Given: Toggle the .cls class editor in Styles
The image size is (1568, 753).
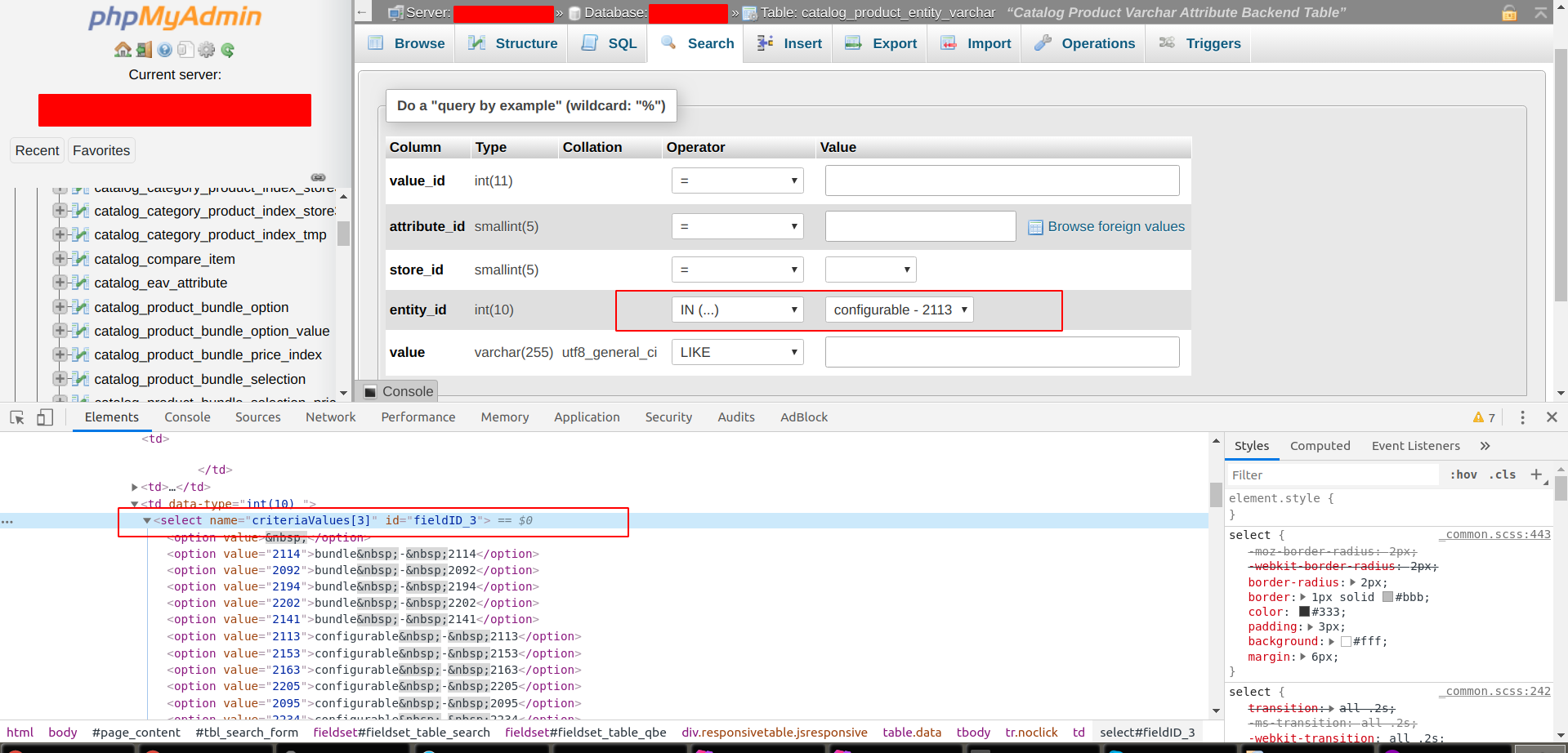Looking at the screenshot, I should (1503, 475).
